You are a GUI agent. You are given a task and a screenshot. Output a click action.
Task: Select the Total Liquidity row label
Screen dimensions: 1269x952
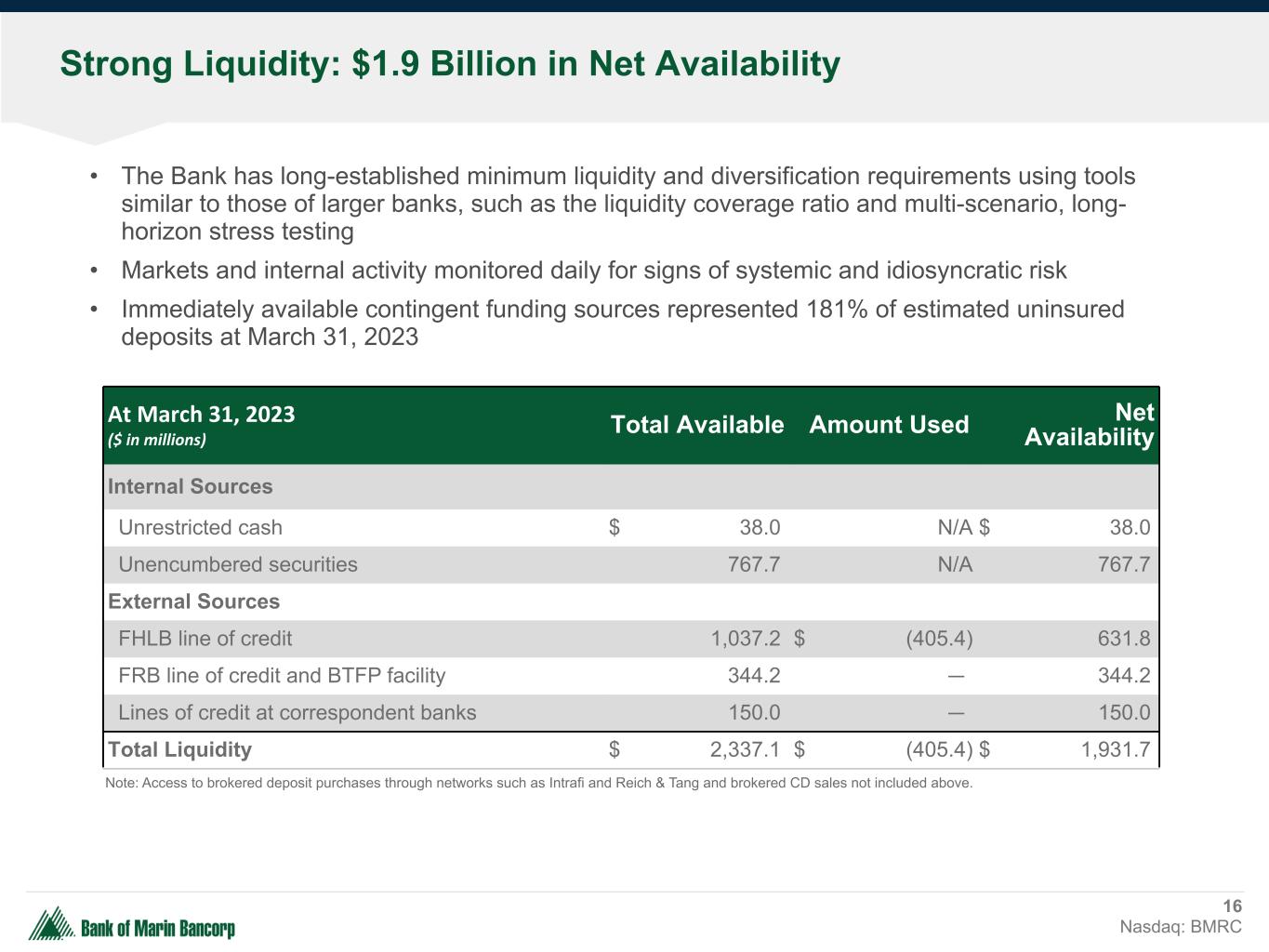tap(179, 750)
